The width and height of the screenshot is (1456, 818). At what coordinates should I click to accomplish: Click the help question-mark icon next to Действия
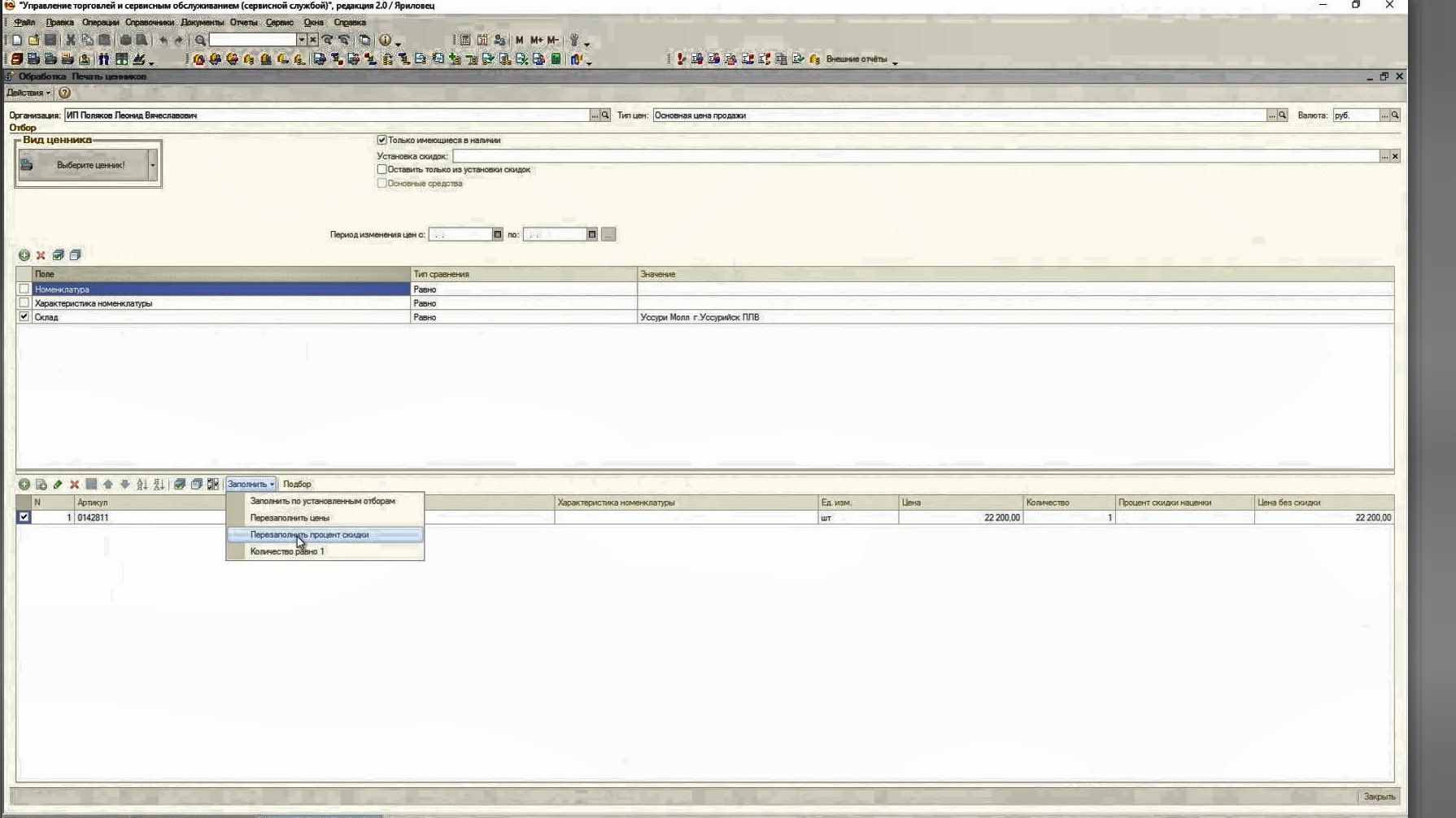pos(65,93)
